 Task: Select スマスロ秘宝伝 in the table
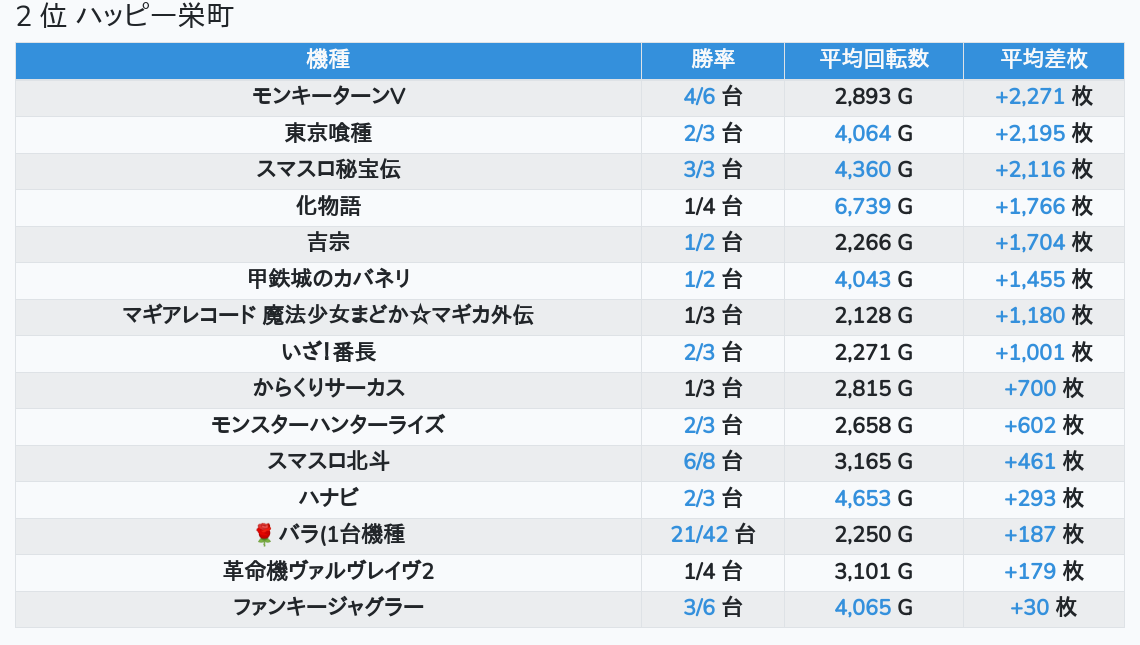click(x=328, y=170)
